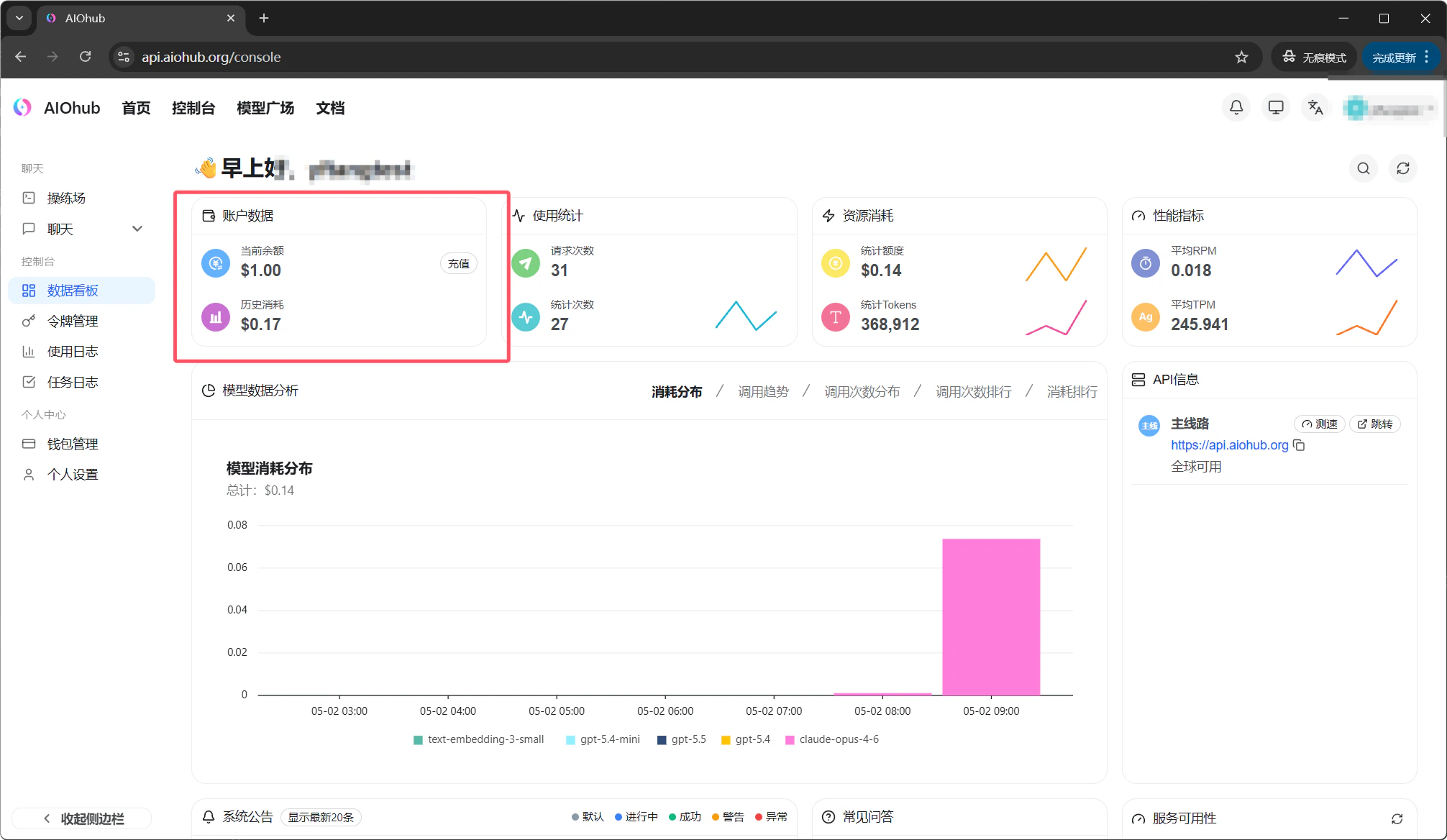Click the dashboard search icon
Image resolution: width=1447 pixels, height=840 pixels.
coord(1364,168)
